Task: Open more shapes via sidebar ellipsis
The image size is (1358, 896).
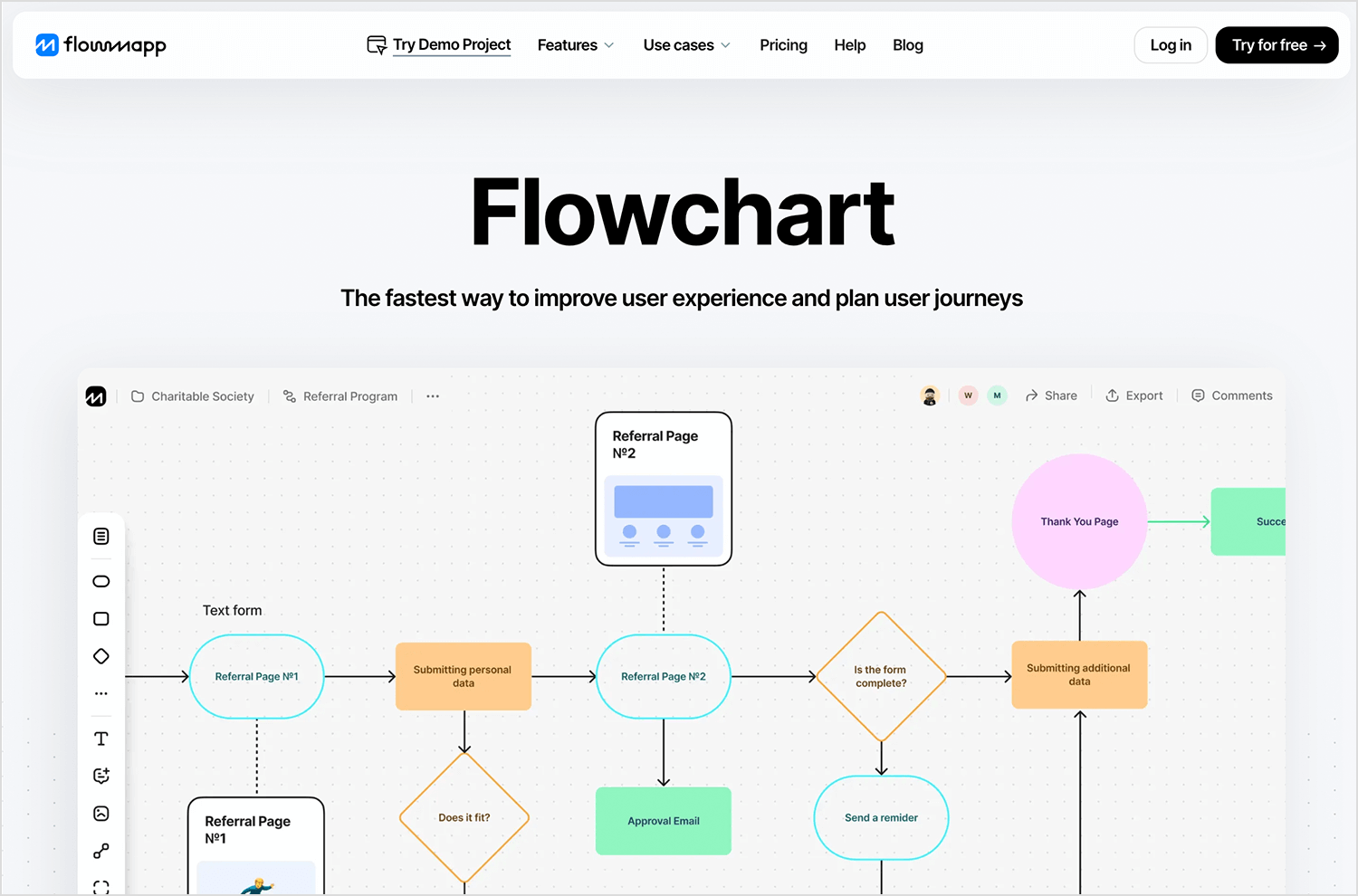Action: [x=101, y=693]
